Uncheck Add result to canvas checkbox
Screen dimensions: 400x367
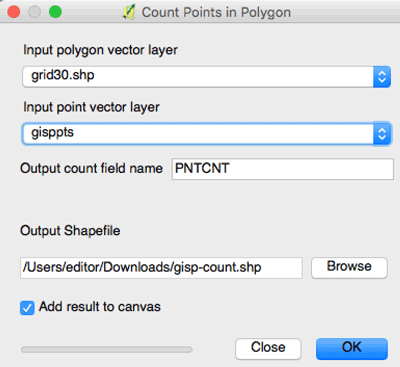27,308
